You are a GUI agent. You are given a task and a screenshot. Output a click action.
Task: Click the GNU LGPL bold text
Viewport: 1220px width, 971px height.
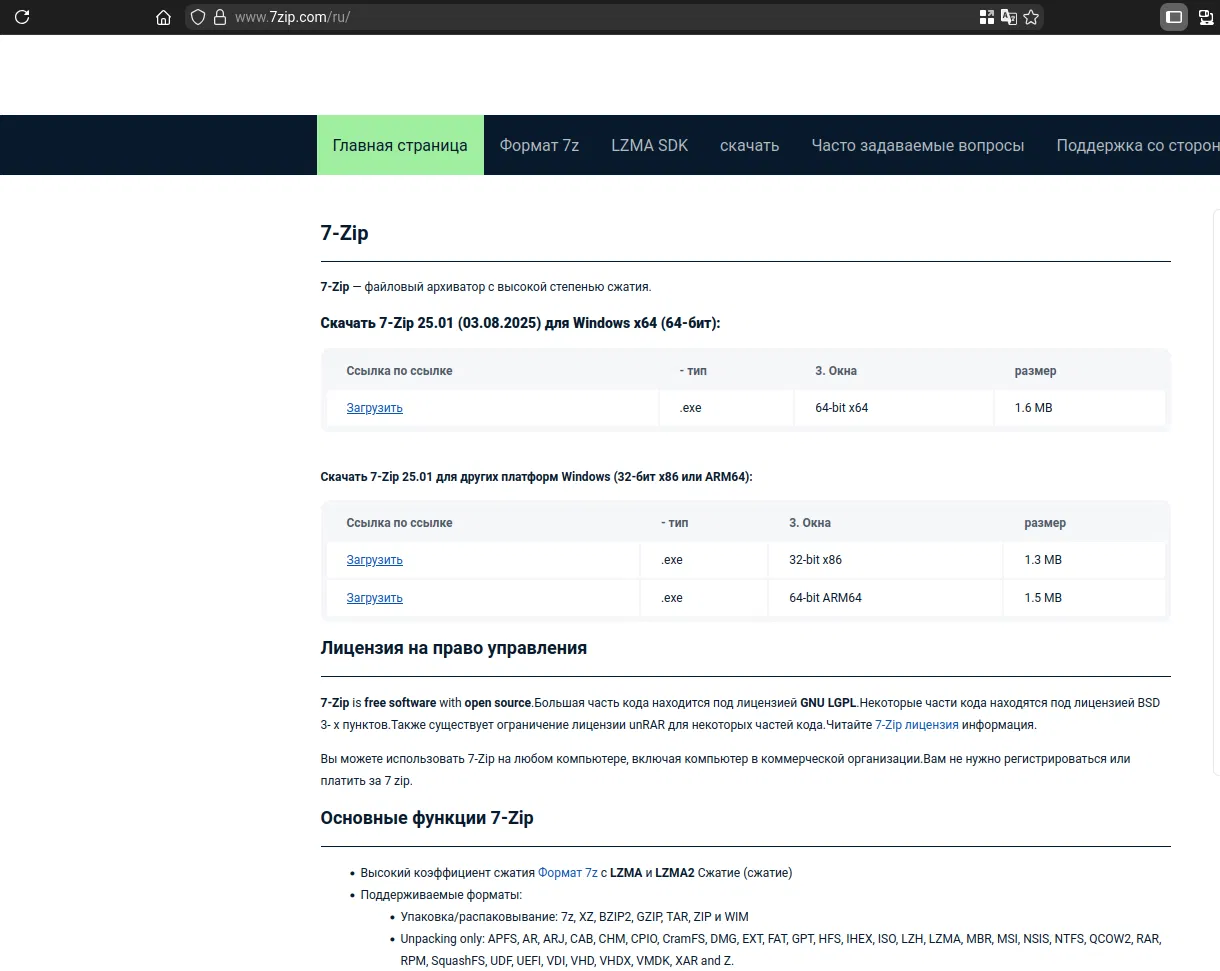[x=828, y=703]
